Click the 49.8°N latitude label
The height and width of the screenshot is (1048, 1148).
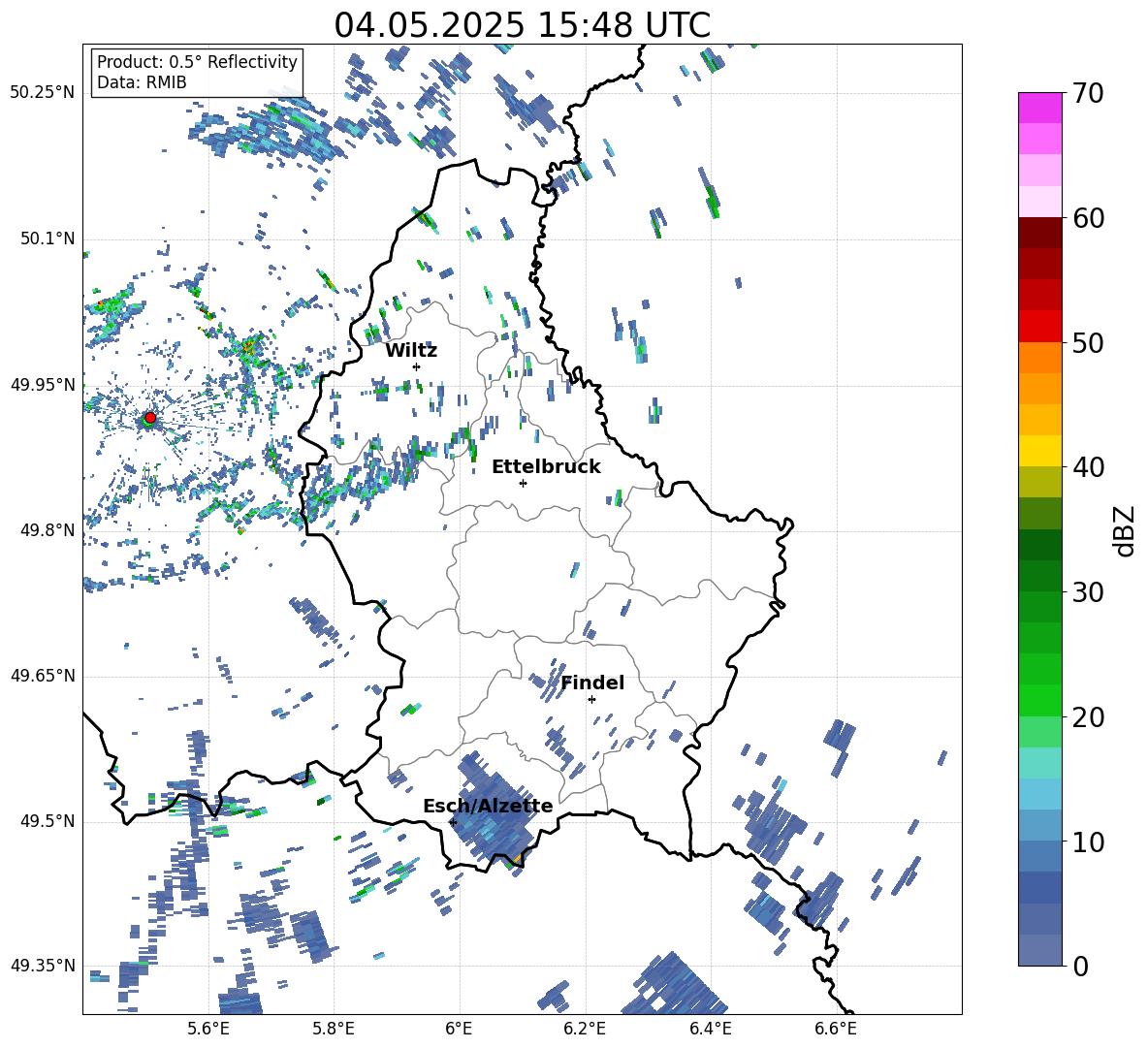(x=48, y=530)
